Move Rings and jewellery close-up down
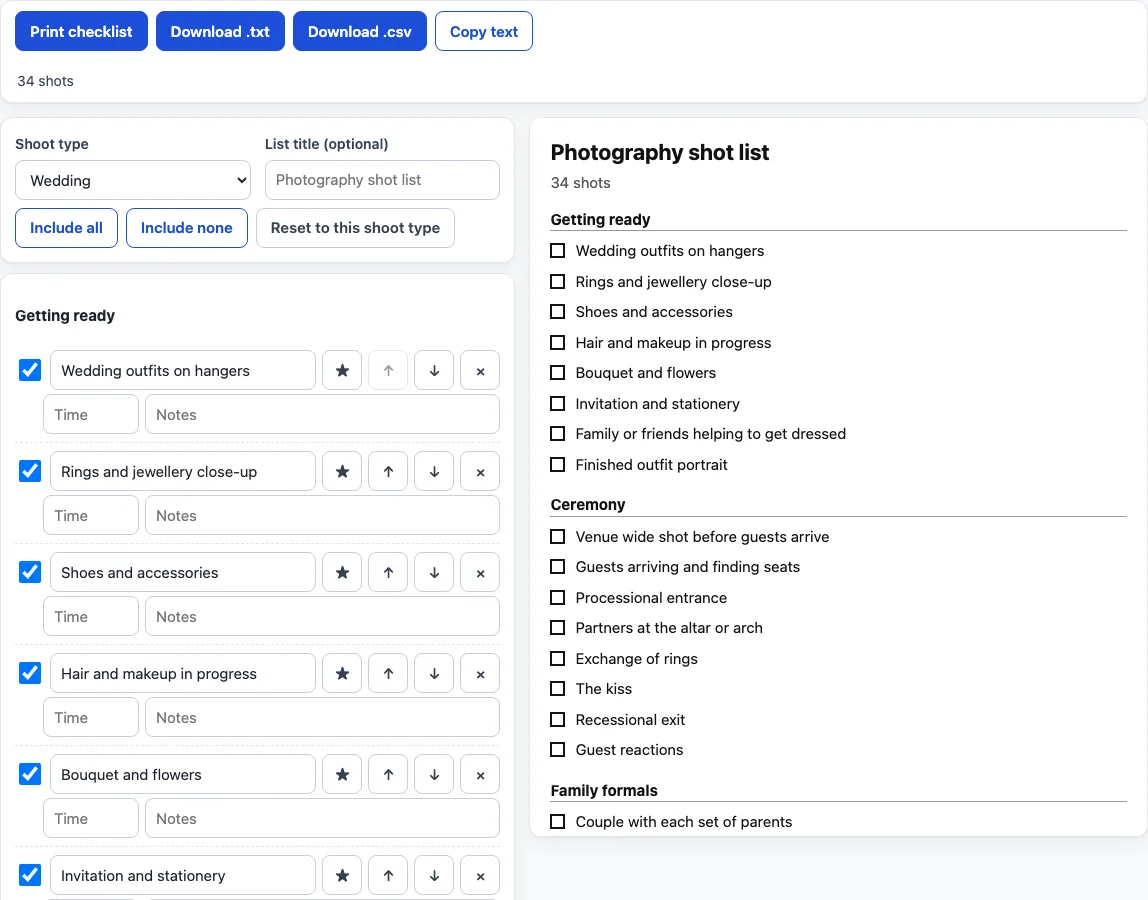The width and height of the screenshot is (1148, 900). tap(434, 472)
